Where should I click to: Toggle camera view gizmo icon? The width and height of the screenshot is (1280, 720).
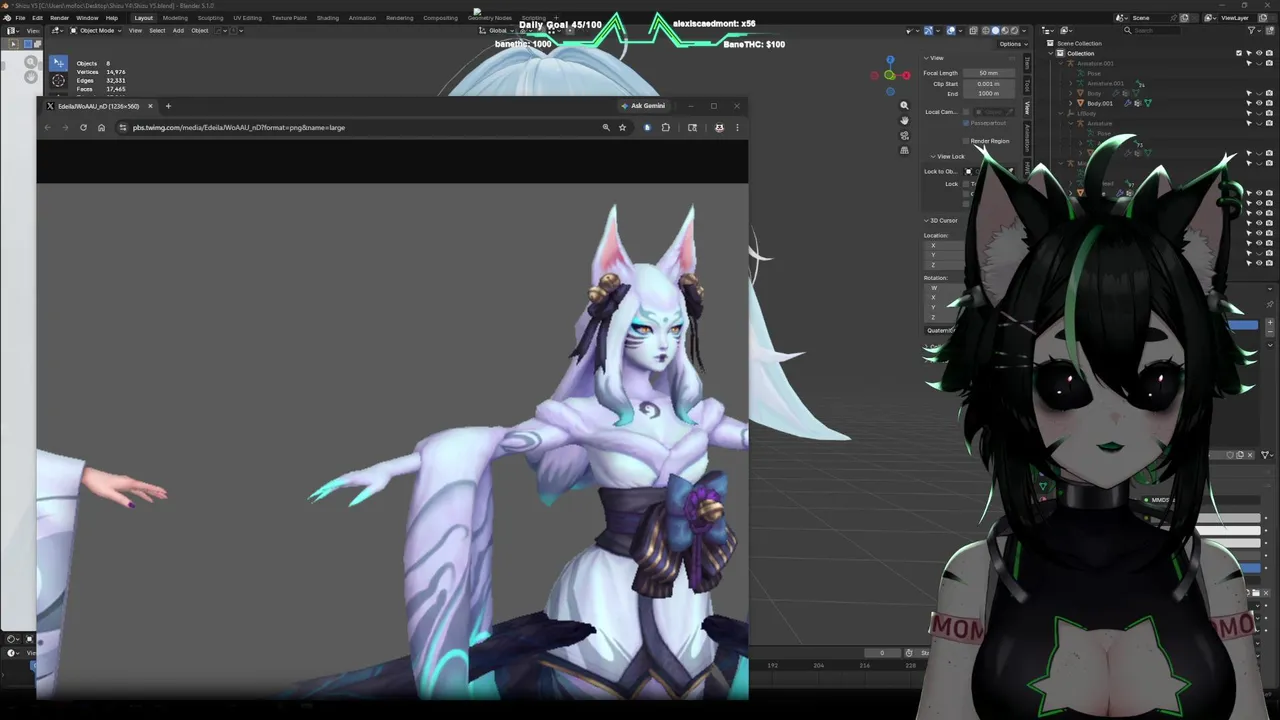[x=905, y=135]
